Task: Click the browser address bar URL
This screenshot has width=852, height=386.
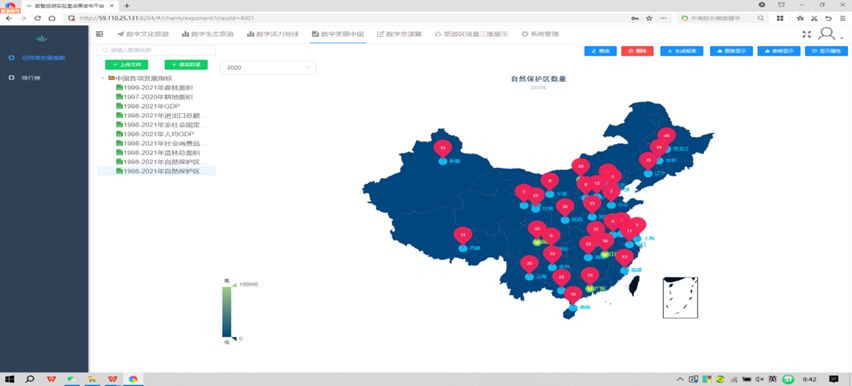Action: click(167, 18)
